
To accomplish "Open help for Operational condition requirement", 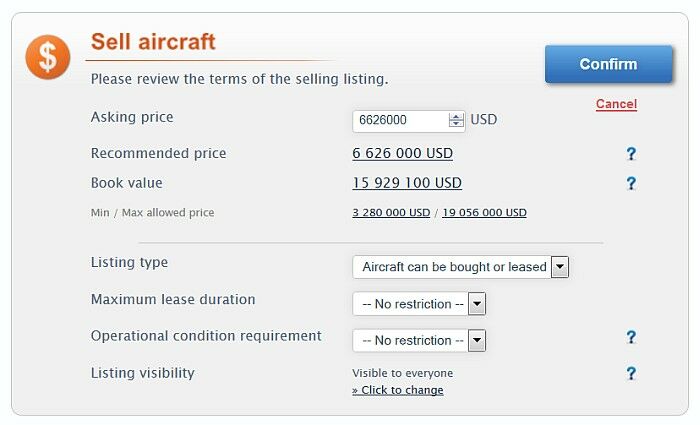I will click(x=631, y=337).
